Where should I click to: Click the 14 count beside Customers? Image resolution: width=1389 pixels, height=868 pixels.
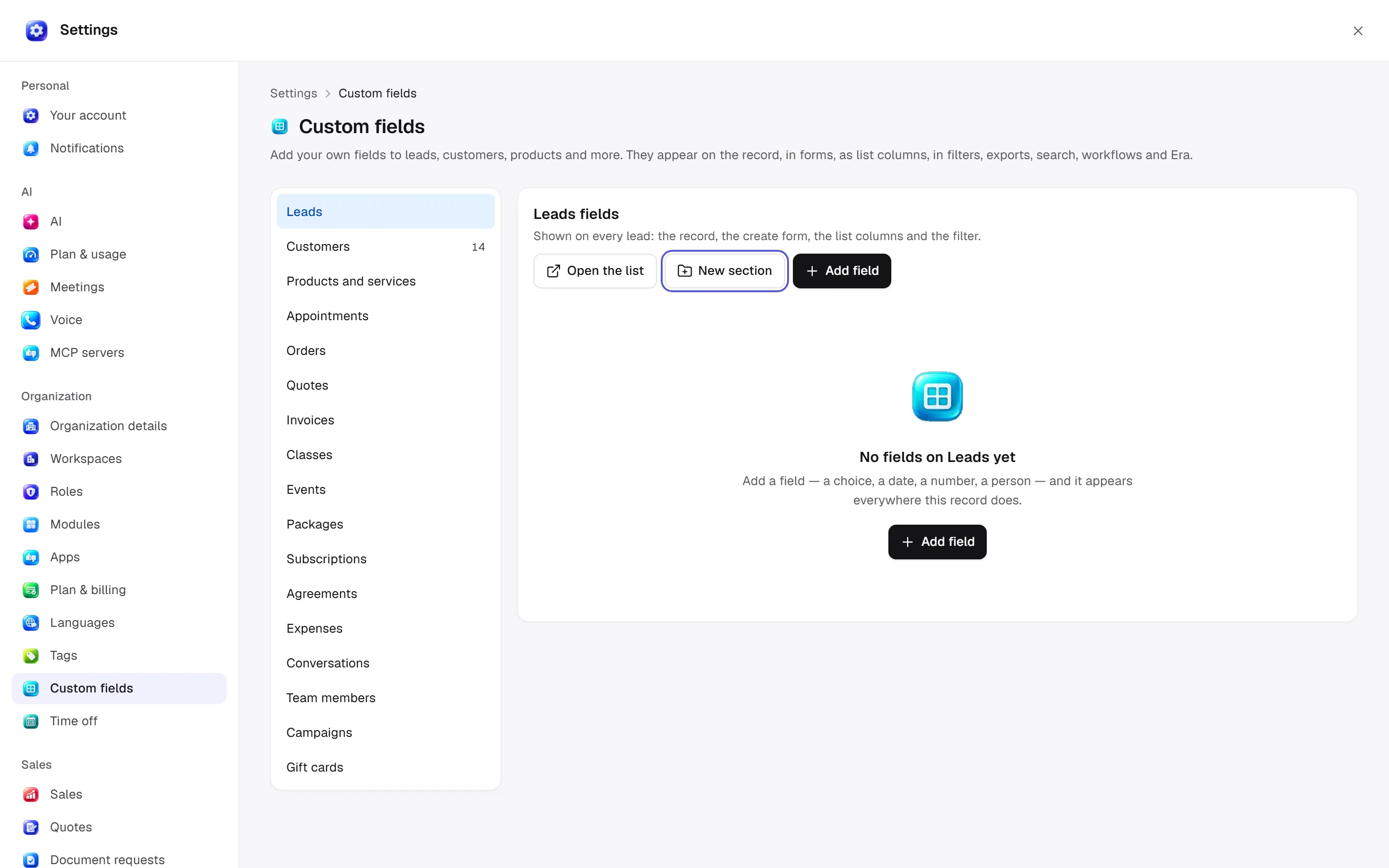(x=478, y=247)
